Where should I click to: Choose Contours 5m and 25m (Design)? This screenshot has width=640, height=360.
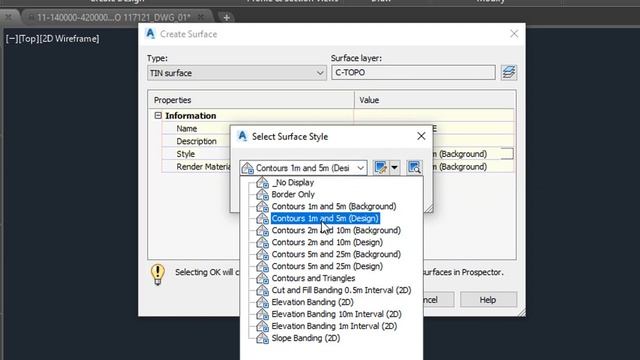[x=327, y=266]
